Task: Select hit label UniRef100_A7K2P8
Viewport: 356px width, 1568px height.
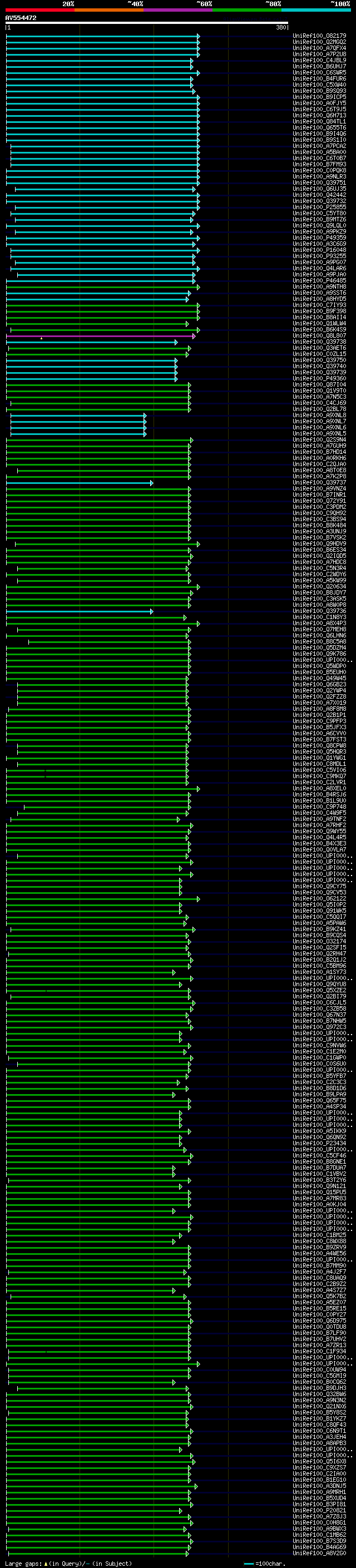Action: [319, 477]
